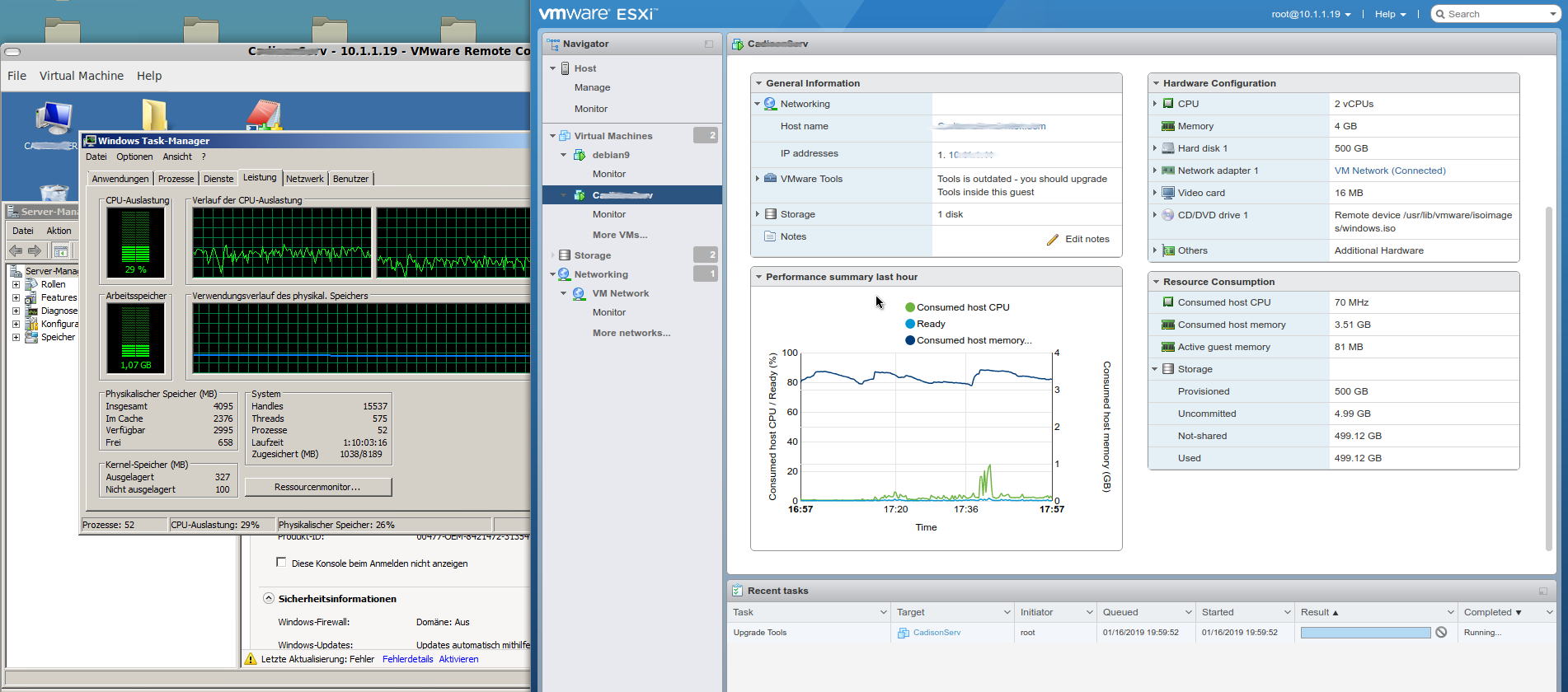1568x692 pixels.
Task: Click the Hard disk 1 icon
Action: [x=1168, y=148]
